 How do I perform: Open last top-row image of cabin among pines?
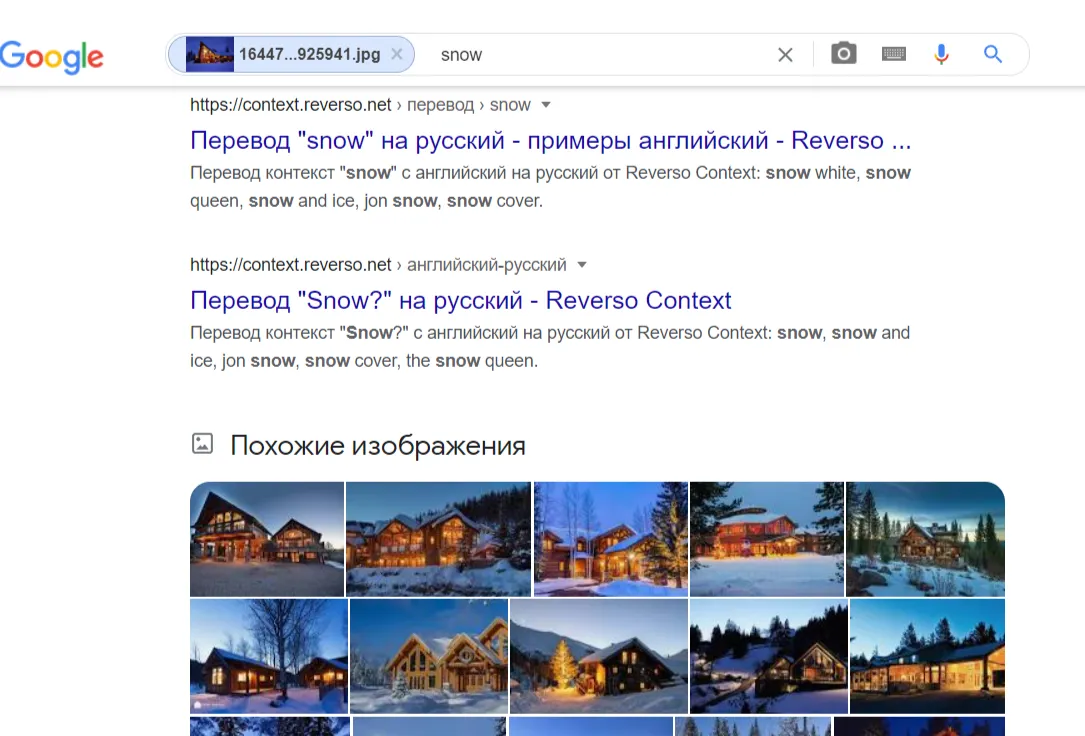[925, 539]
